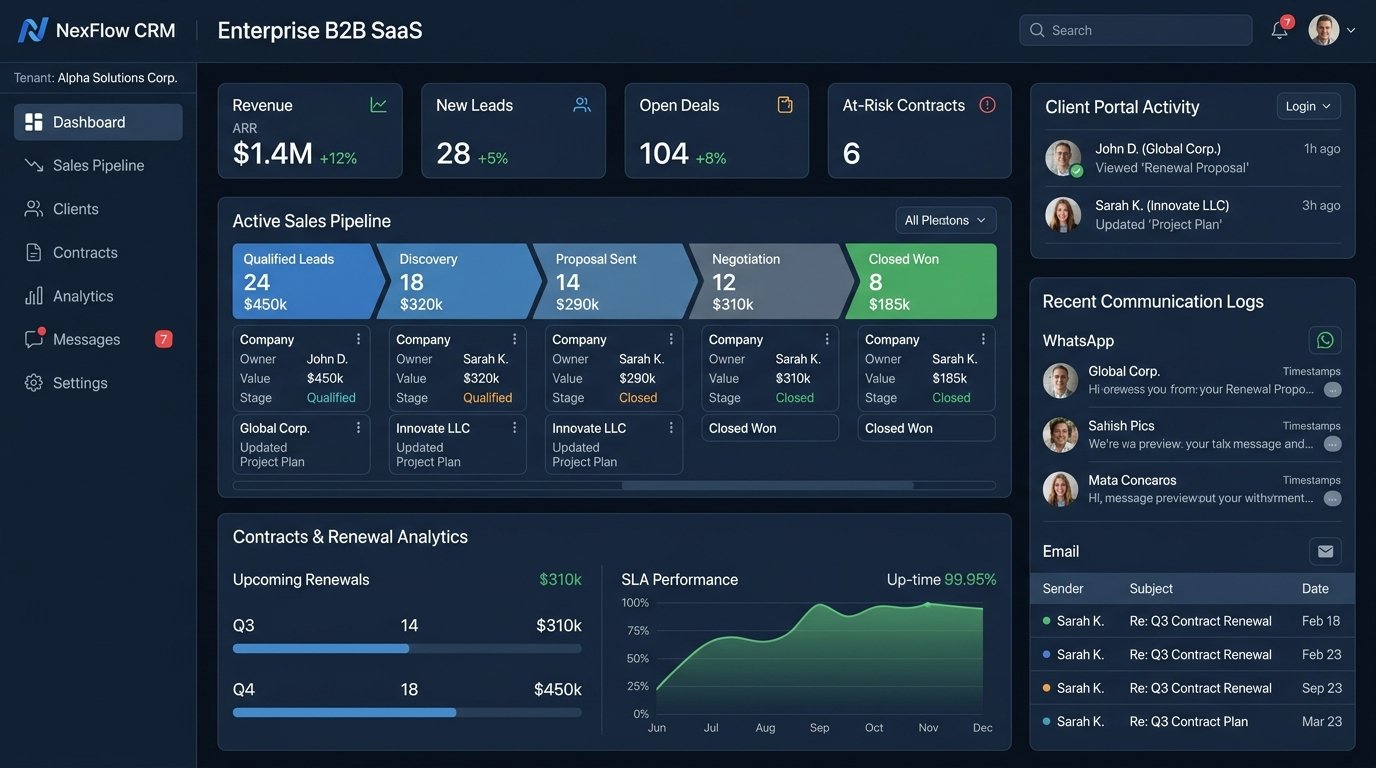Select the Qualified Leads pipeline stage

[x=307, y=281]
